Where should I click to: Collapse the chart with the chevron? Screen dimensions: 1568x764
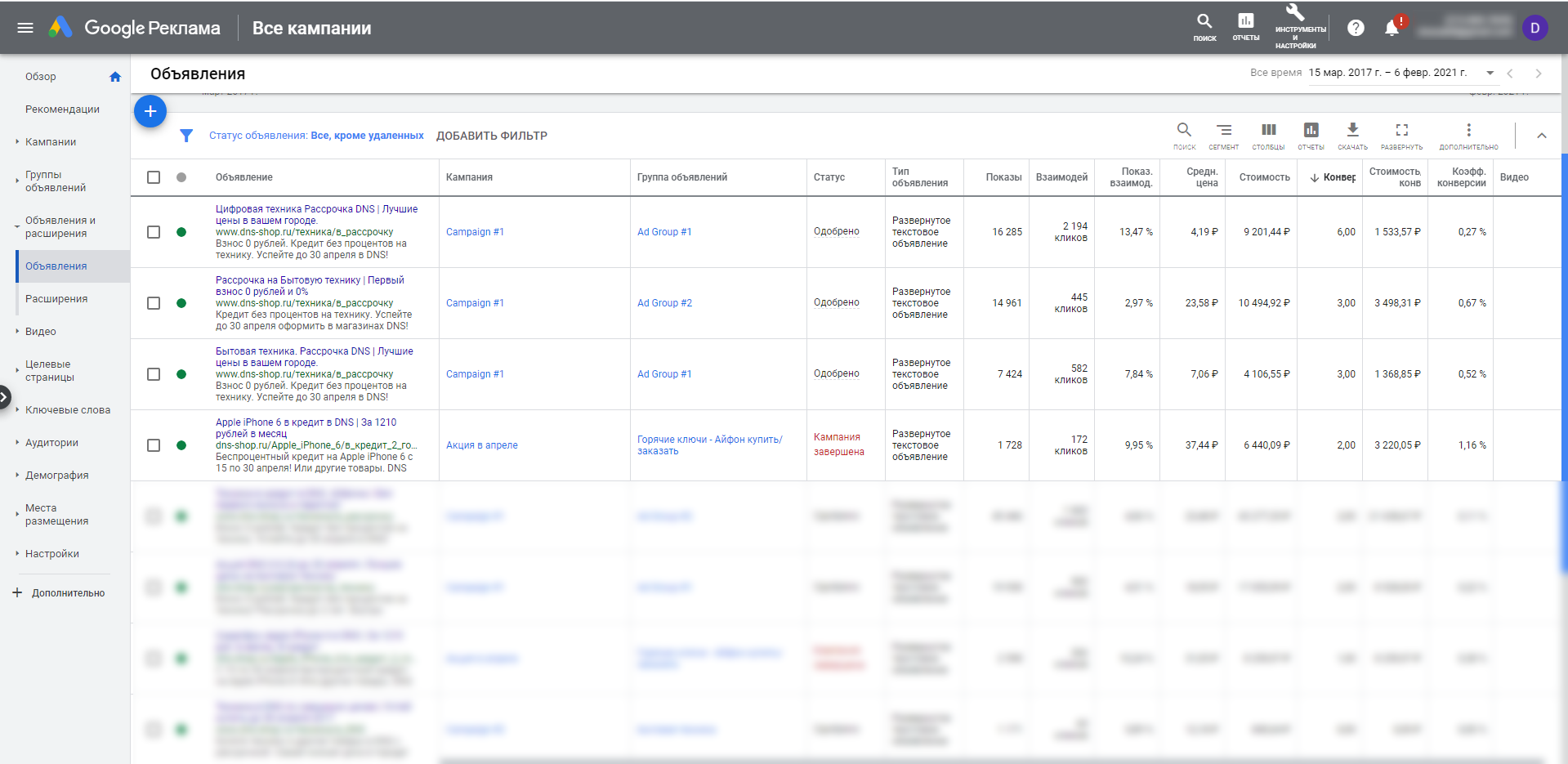pos(1541,136)
